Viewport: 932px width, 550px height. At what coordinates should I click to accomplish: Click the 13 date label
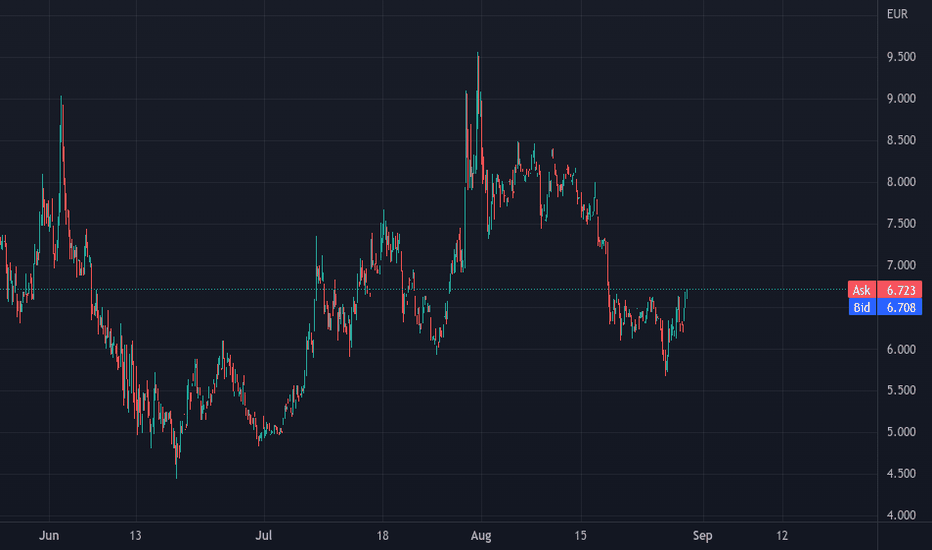(136, 536)
